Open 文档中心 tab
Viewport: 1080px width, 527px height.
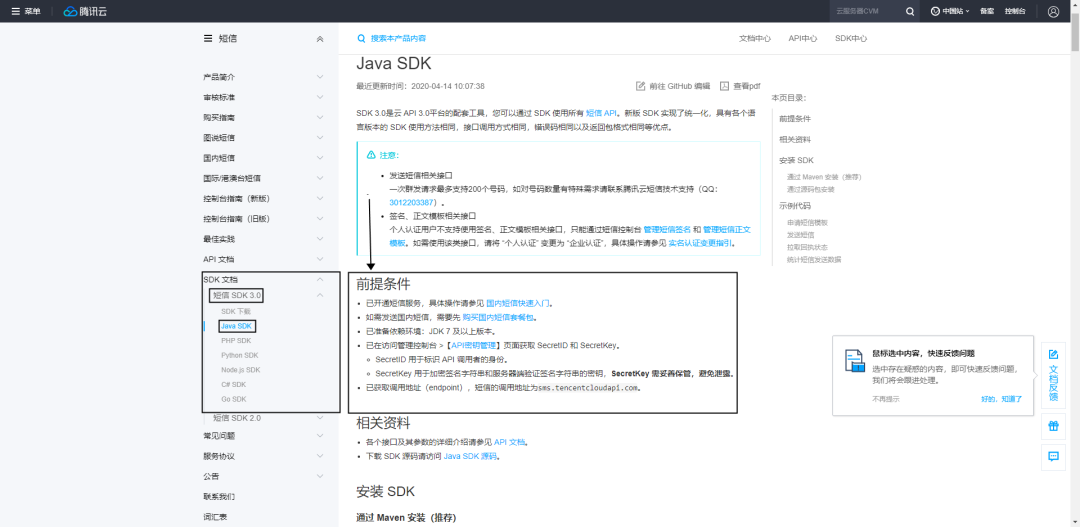755,39
